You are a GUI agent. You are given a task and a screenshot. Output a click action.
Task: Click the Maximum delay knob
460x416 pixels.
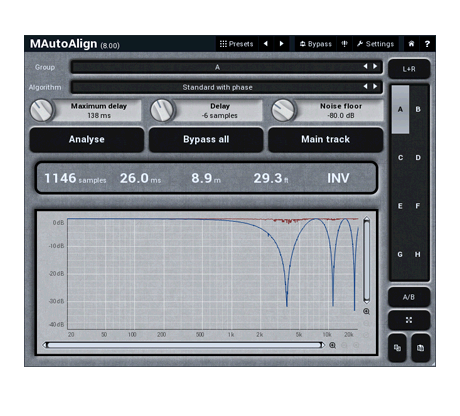41,110
